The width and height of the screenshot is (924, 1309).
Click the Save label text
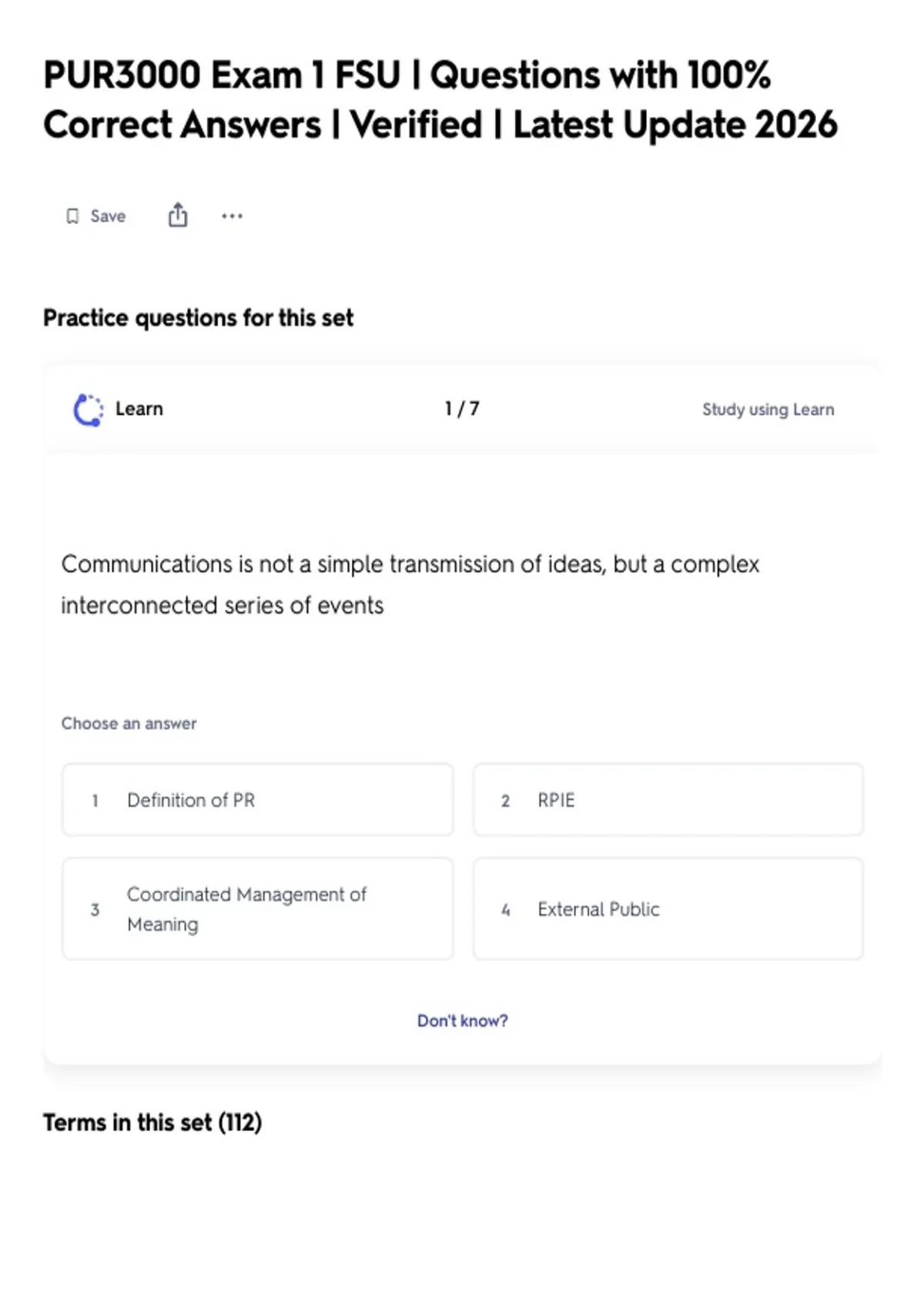pyautogui.click(x=108, y=216)
